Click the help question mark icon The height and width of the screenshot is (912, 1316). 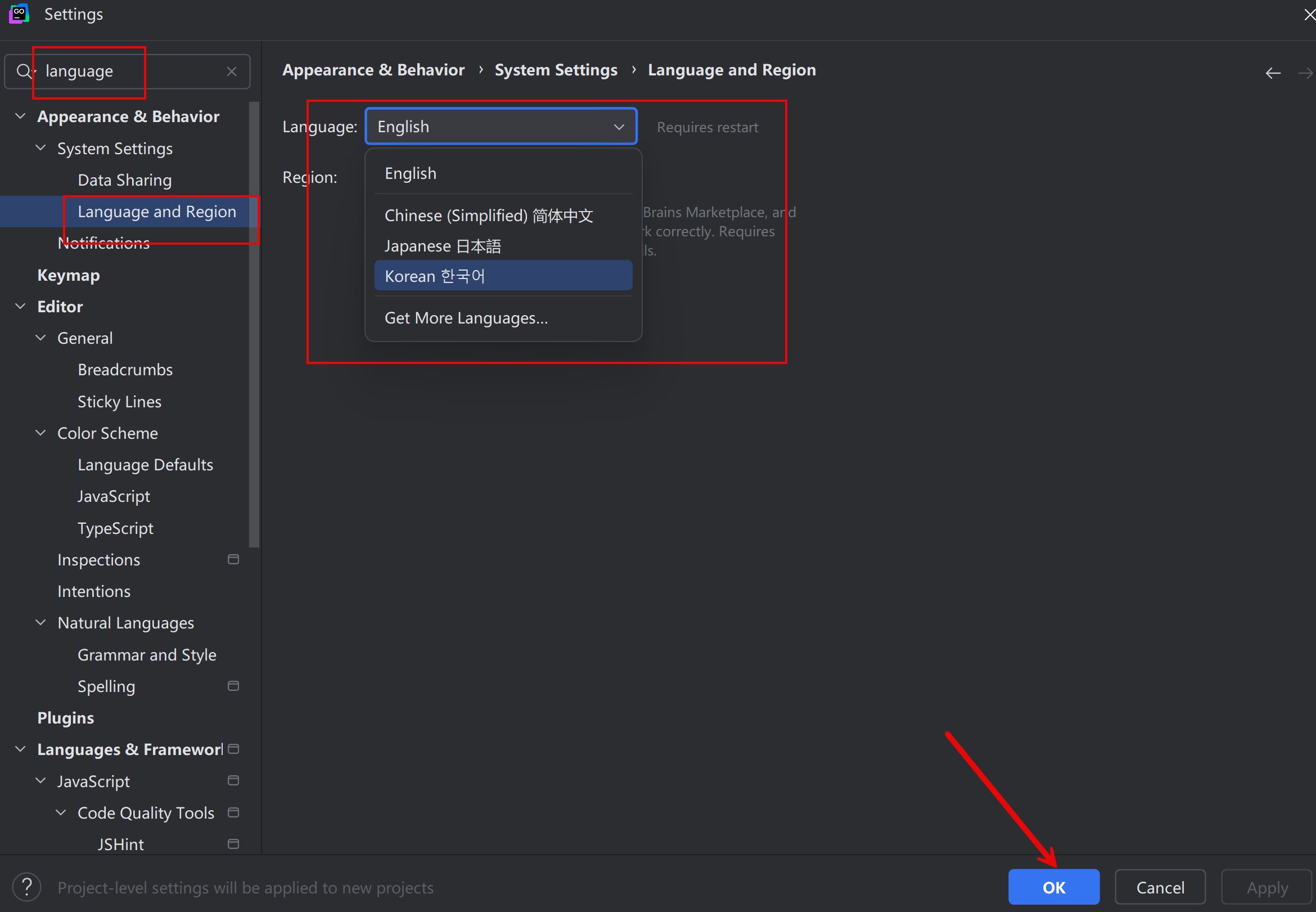tap(27, 887)
